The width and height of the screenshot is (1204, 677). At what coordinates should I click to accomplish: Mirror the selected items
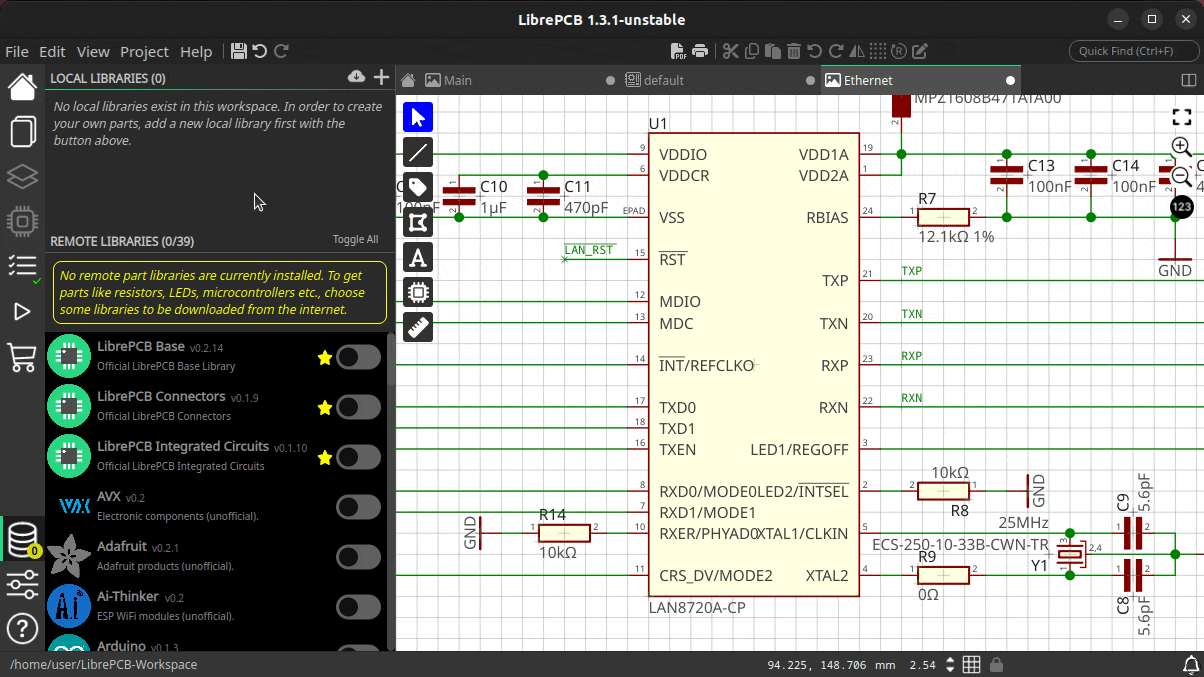(856, 51)
